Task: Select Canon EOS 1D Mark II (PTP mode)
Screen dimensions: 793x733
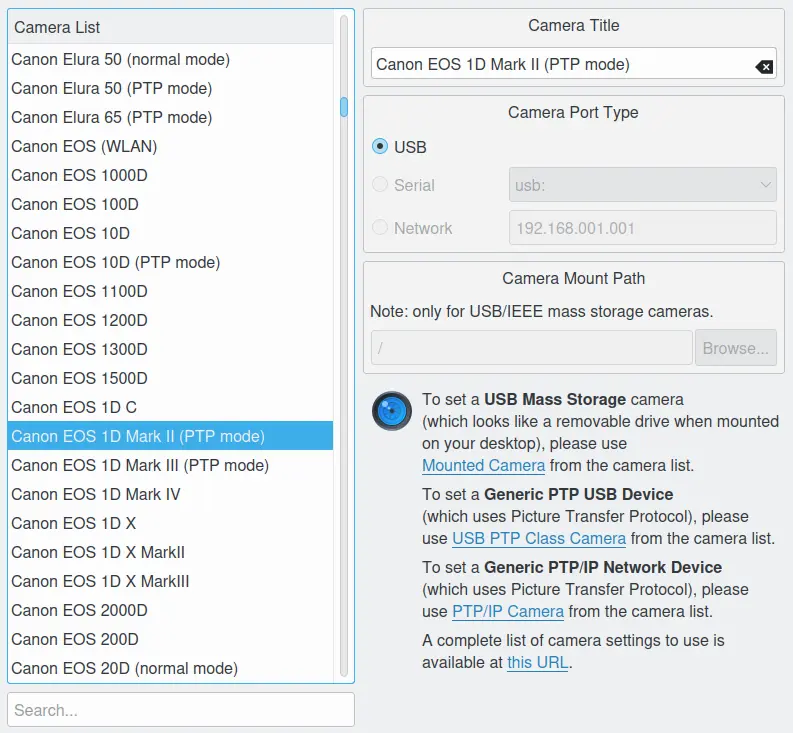Action: [x=170, y=436]
